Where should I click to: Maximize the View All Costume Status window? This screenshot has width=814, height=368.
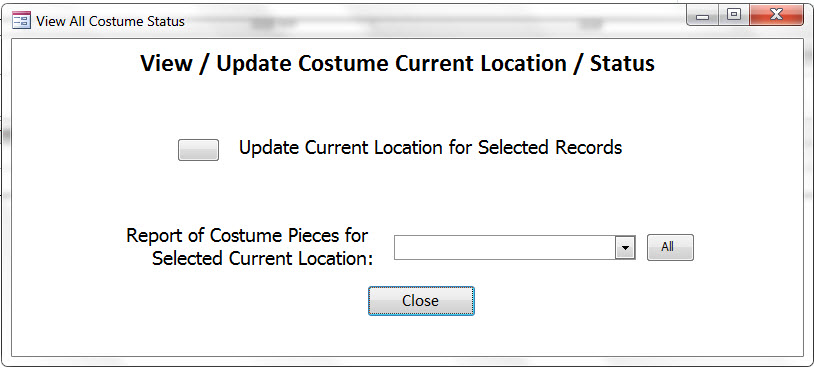point(734,15)
